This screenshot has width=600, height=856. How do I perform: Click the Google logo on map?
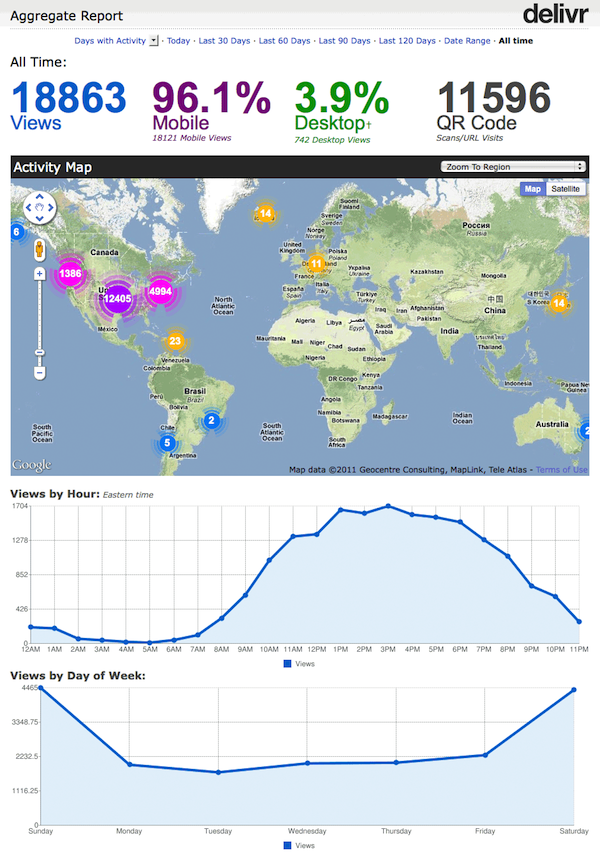[32, 465]
